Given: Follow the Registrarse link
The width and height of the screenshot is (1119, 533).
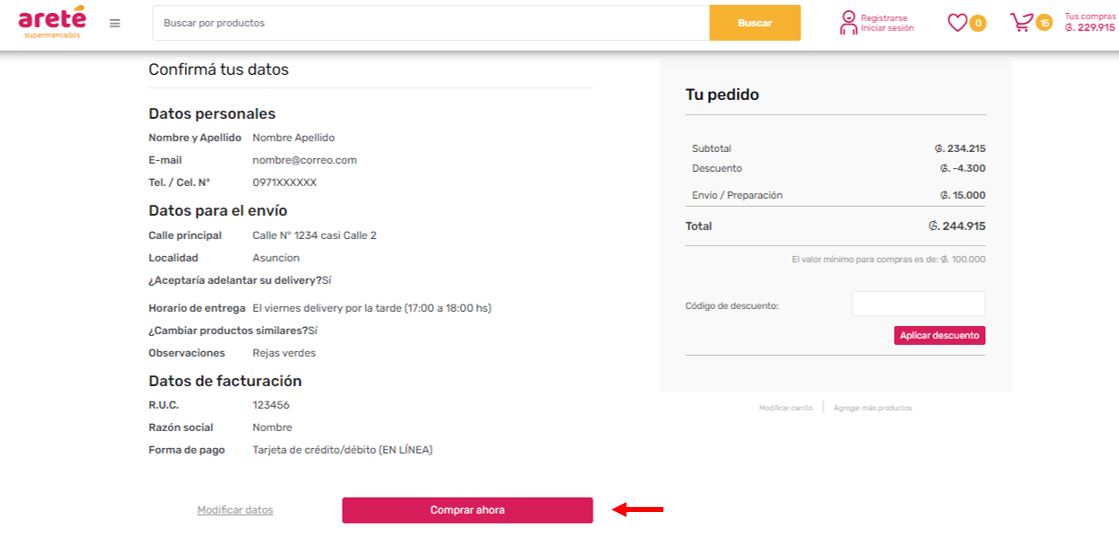Looking at the screenshot, I should pos(884,18).
